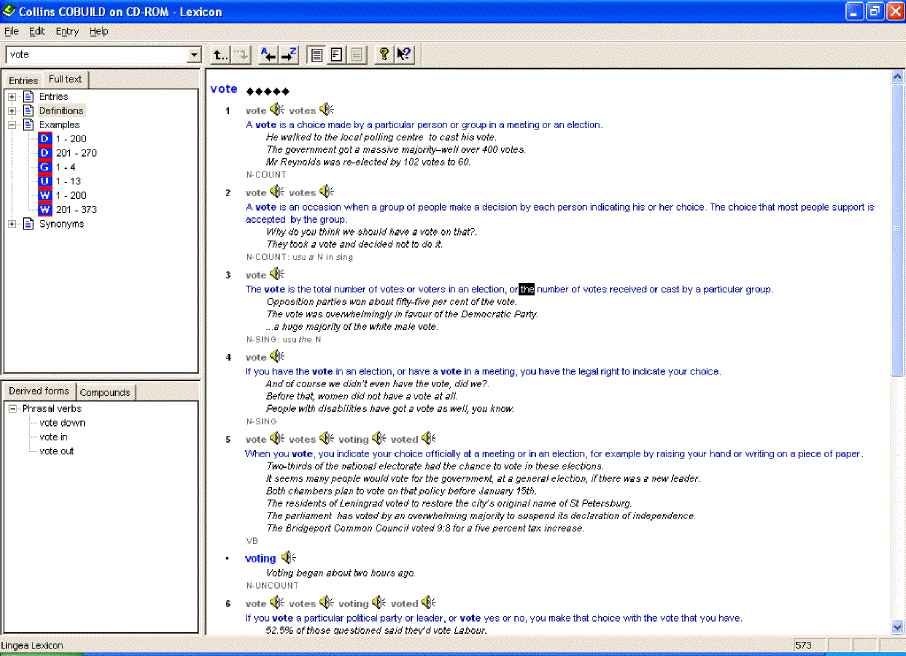The height and width of the screenshot is (656, 906).
Task: Click the D icon for examples 1 - 200
Action: [45, 139]
